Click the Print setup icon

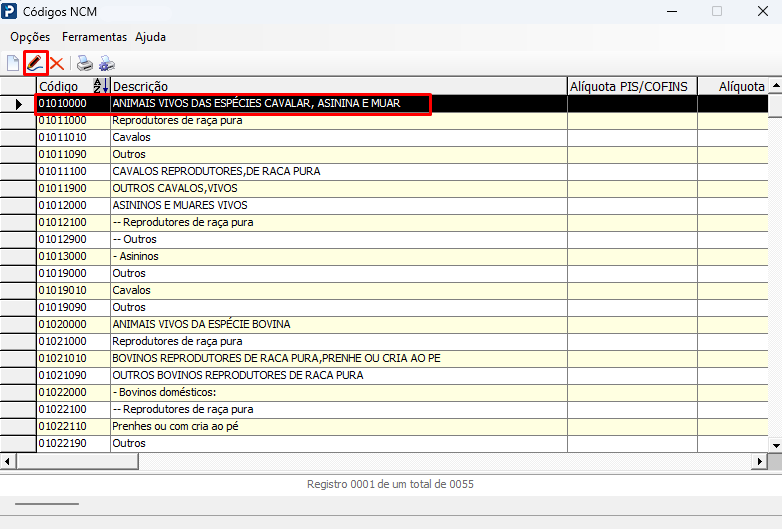point(107,63)
